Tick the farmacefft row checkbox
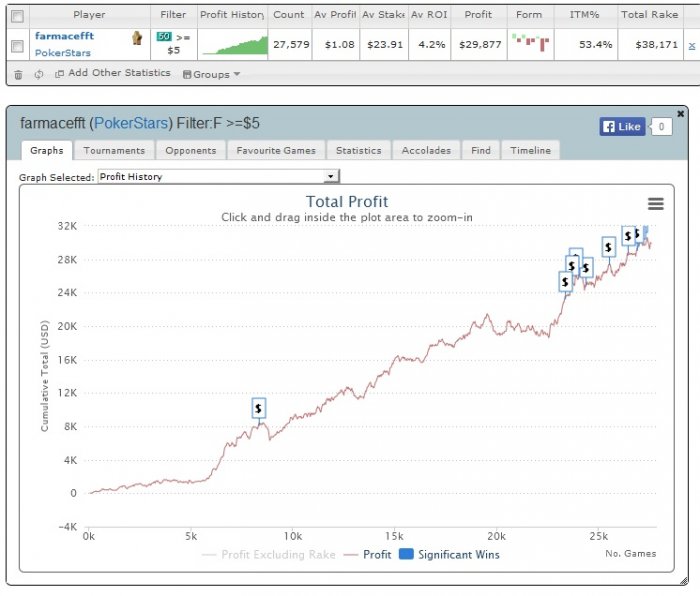The height and width of the screenshot is (596, 700). pyautogui.click(x=17, y=46)
